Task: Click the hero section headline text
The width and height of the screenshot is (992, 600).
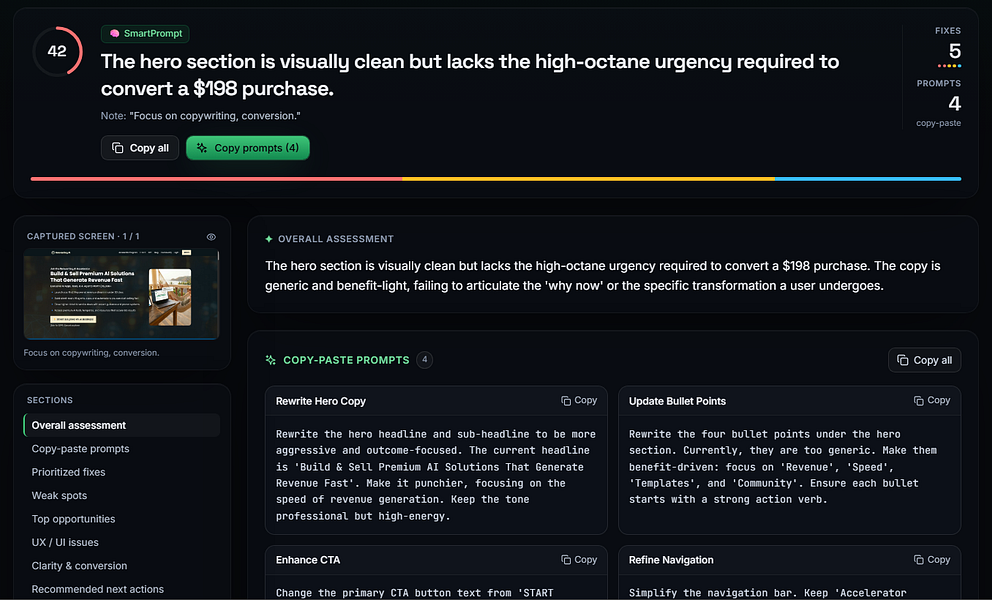Action: pos(470,75)
